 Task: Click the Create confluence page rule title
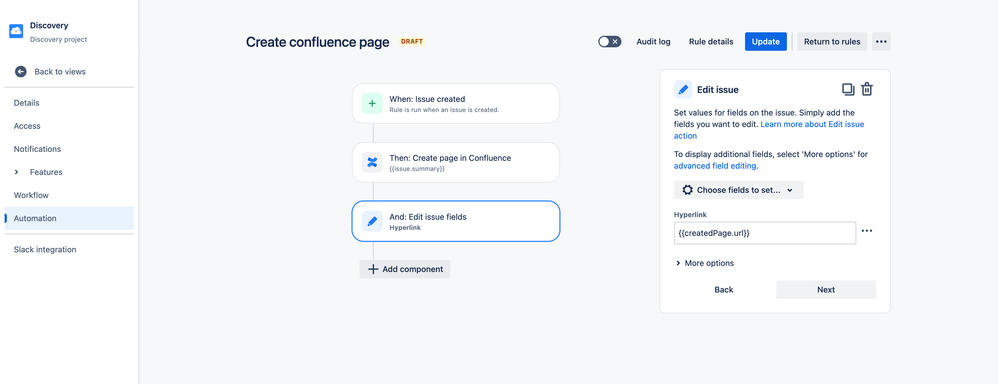pos(318,42)
